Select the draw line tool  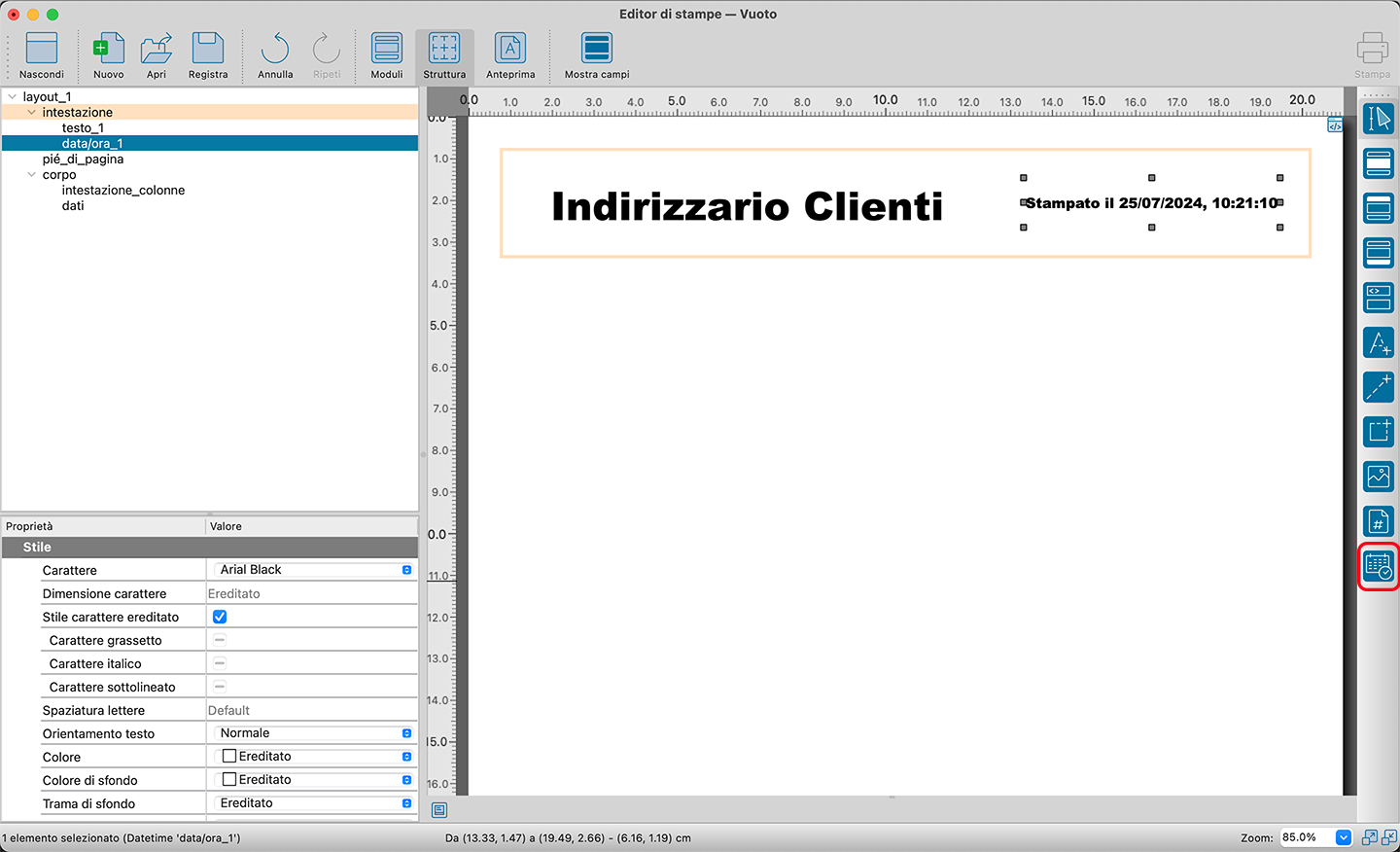point(1378,387)
